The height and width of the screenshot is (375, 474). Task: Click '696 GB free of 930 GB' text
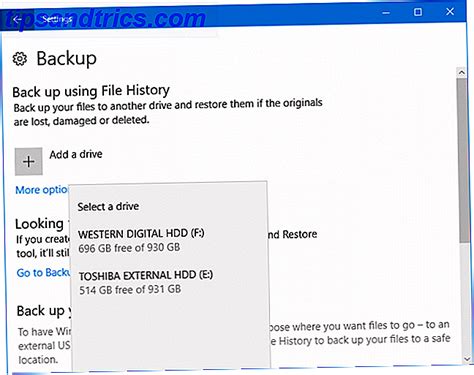pos(129,248)
